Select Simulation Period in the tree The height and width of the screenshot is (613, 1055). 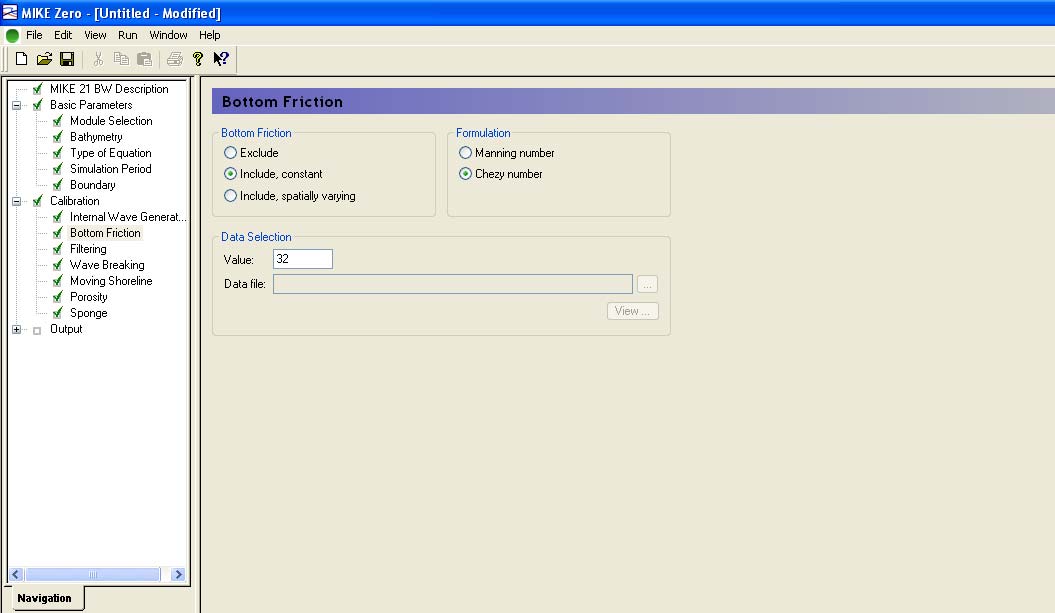pyautogui.click(x=110, y=169)
